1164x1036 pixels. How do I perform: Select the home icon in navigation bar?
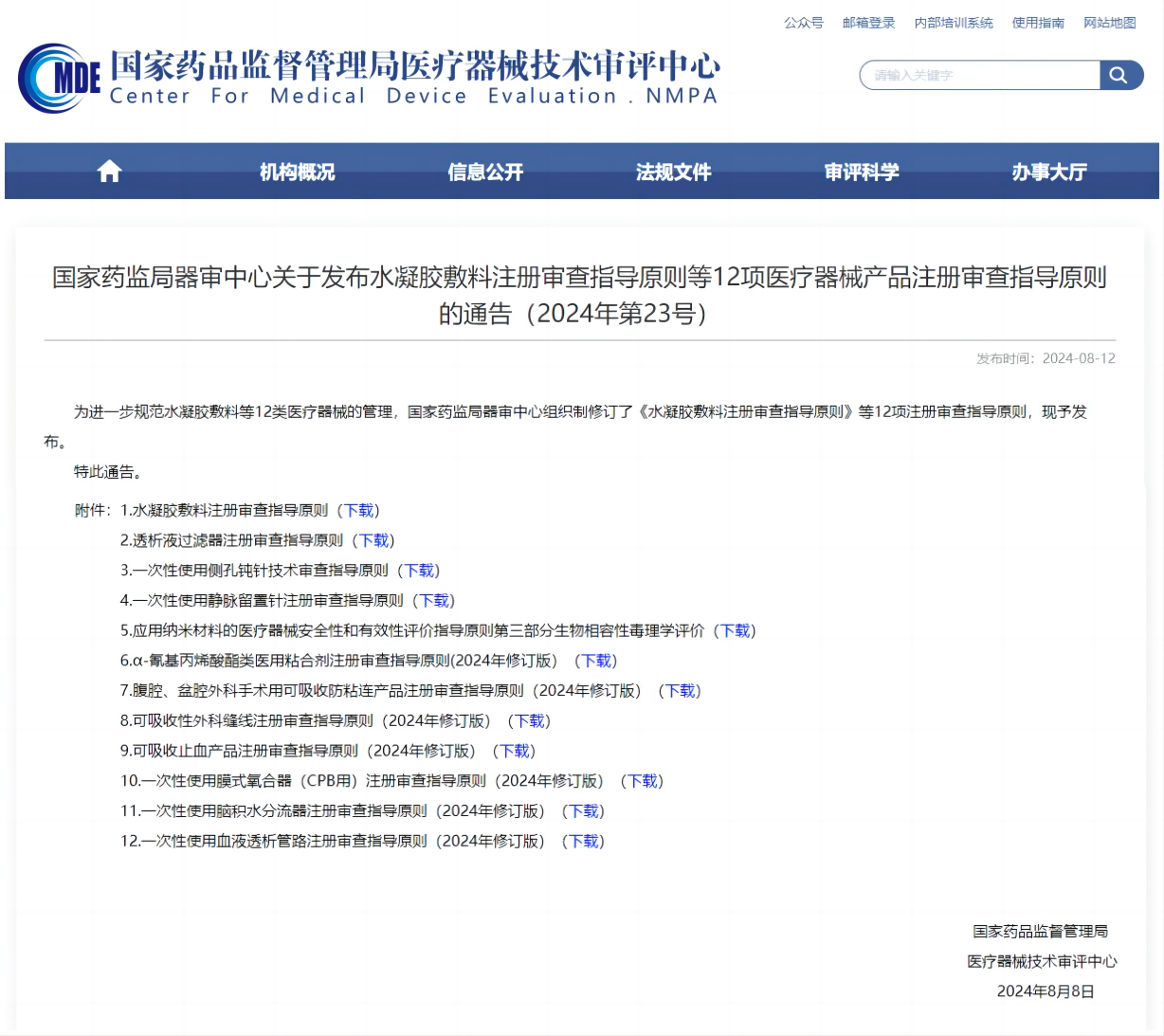(x=108, y=171)
